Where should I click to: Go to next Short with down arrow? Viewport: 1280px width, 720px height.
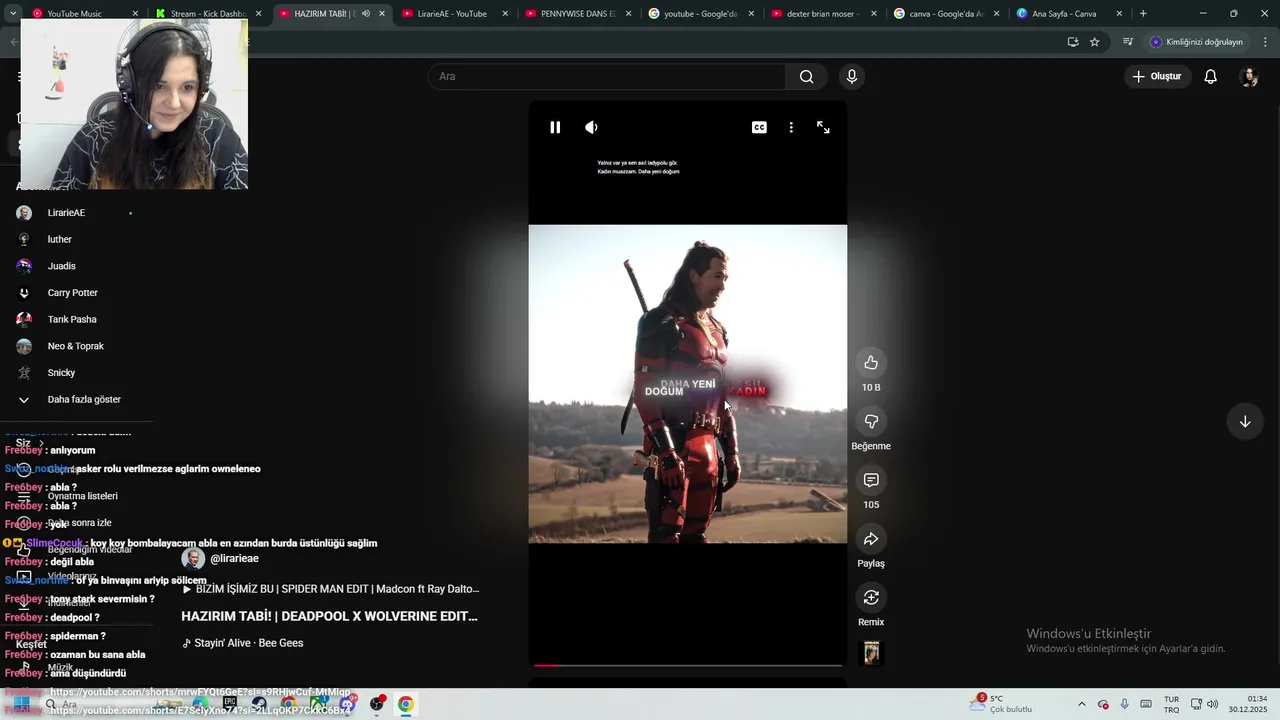click(1245, 422)
